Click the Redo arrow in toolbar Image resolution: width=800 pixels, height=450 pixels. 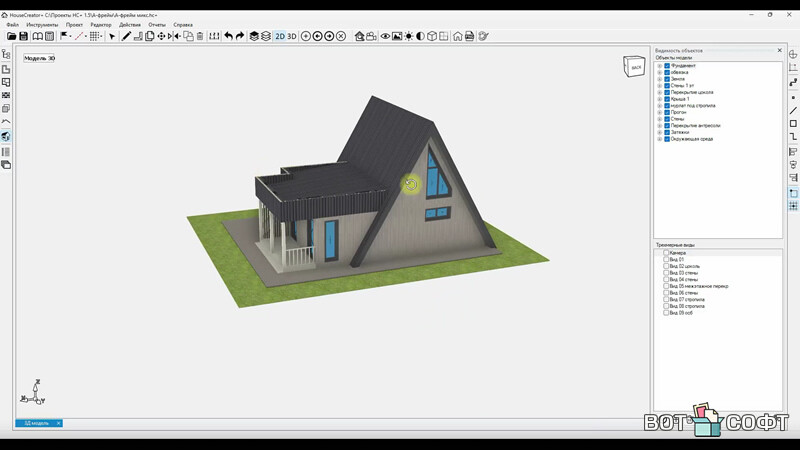240,36
